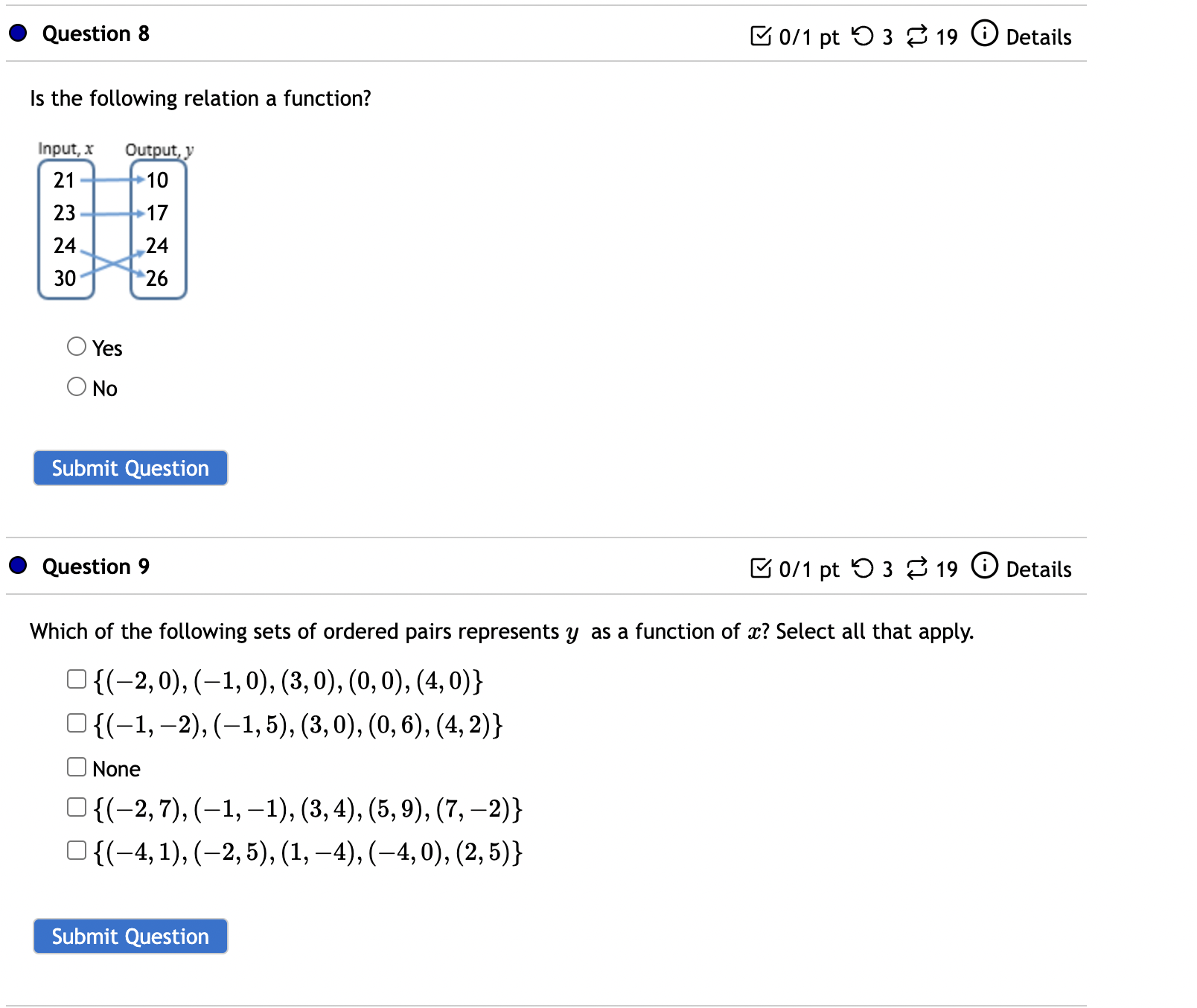Click the undo attempts icon beside Question 9
The width and height of the screenshot is (1197, 1008).
(x=862, y=569)
